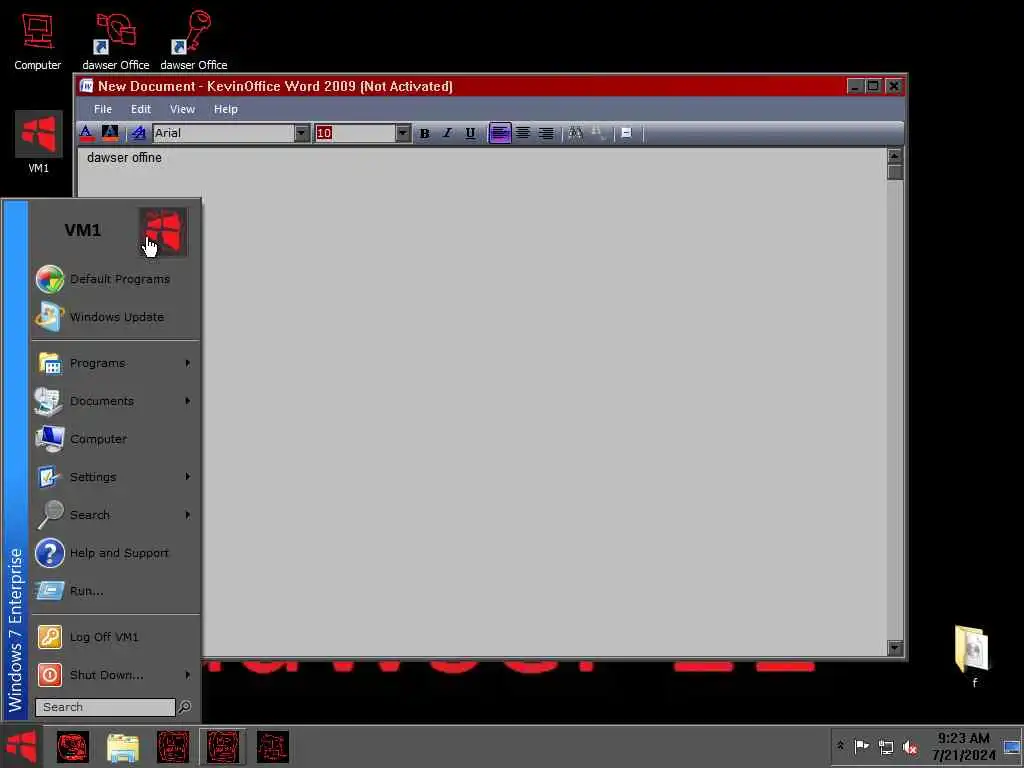
Task: Select align left in the toolbar
Action: [x=500, y=133]
